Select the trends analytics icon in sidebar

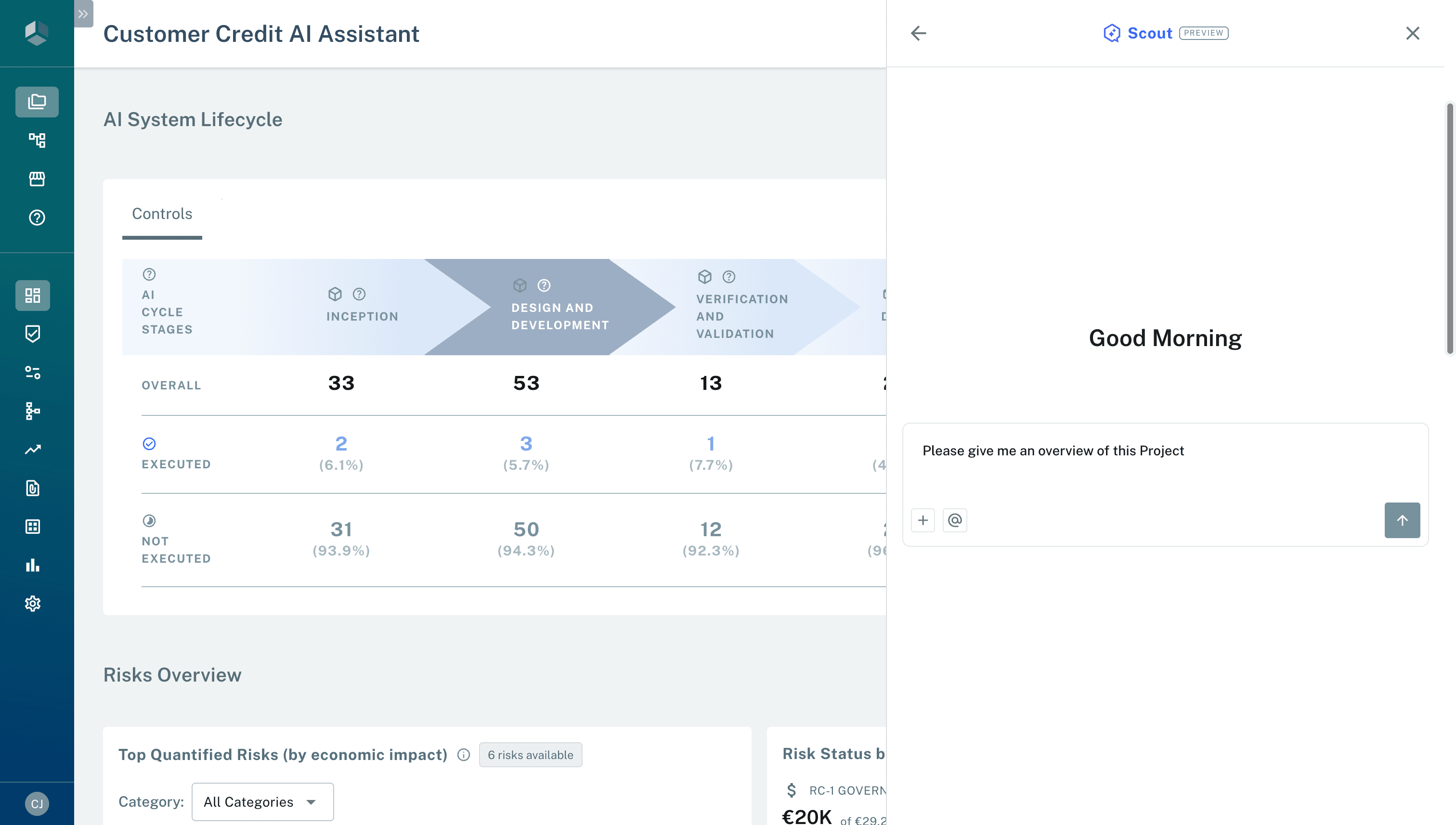pos(32,450)
